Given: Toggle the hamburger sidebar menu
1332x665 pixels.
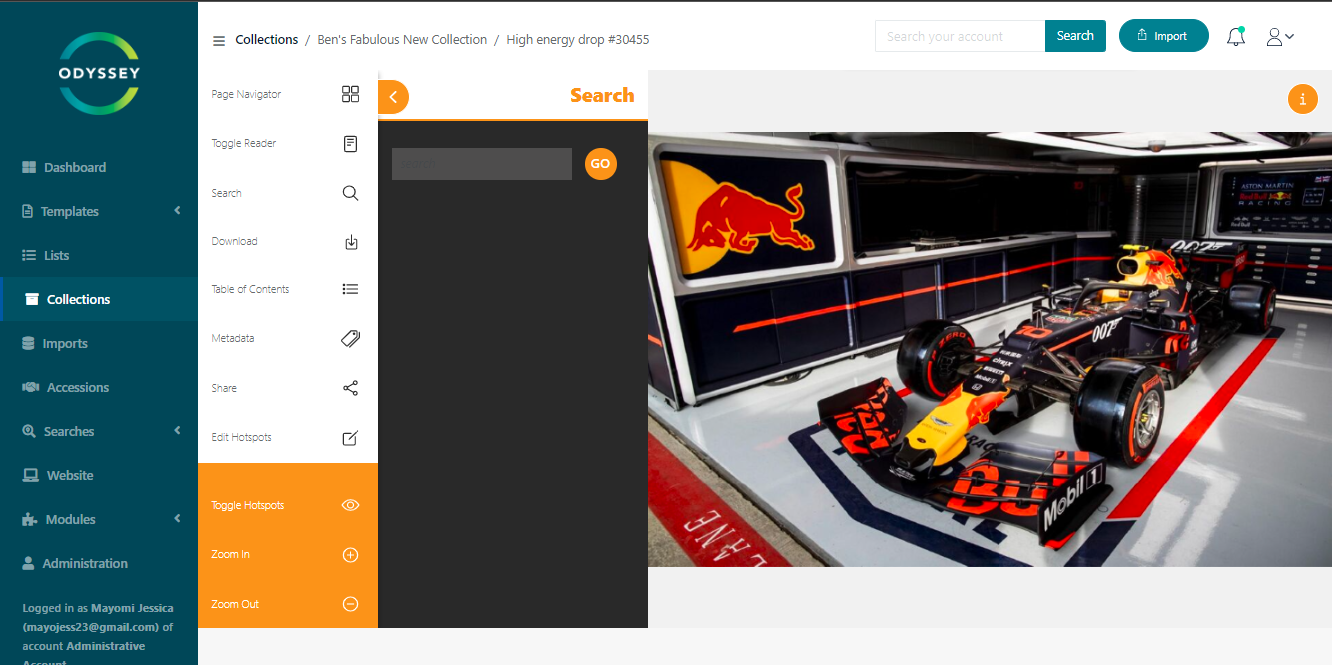Looking at the screenshot, I should pos(219,41).
